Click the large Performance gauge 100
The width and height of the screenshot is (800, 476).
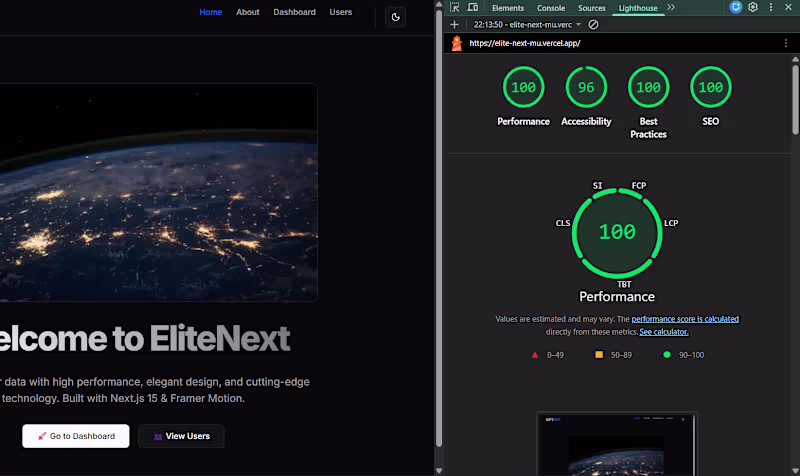[x=617, y=233]
